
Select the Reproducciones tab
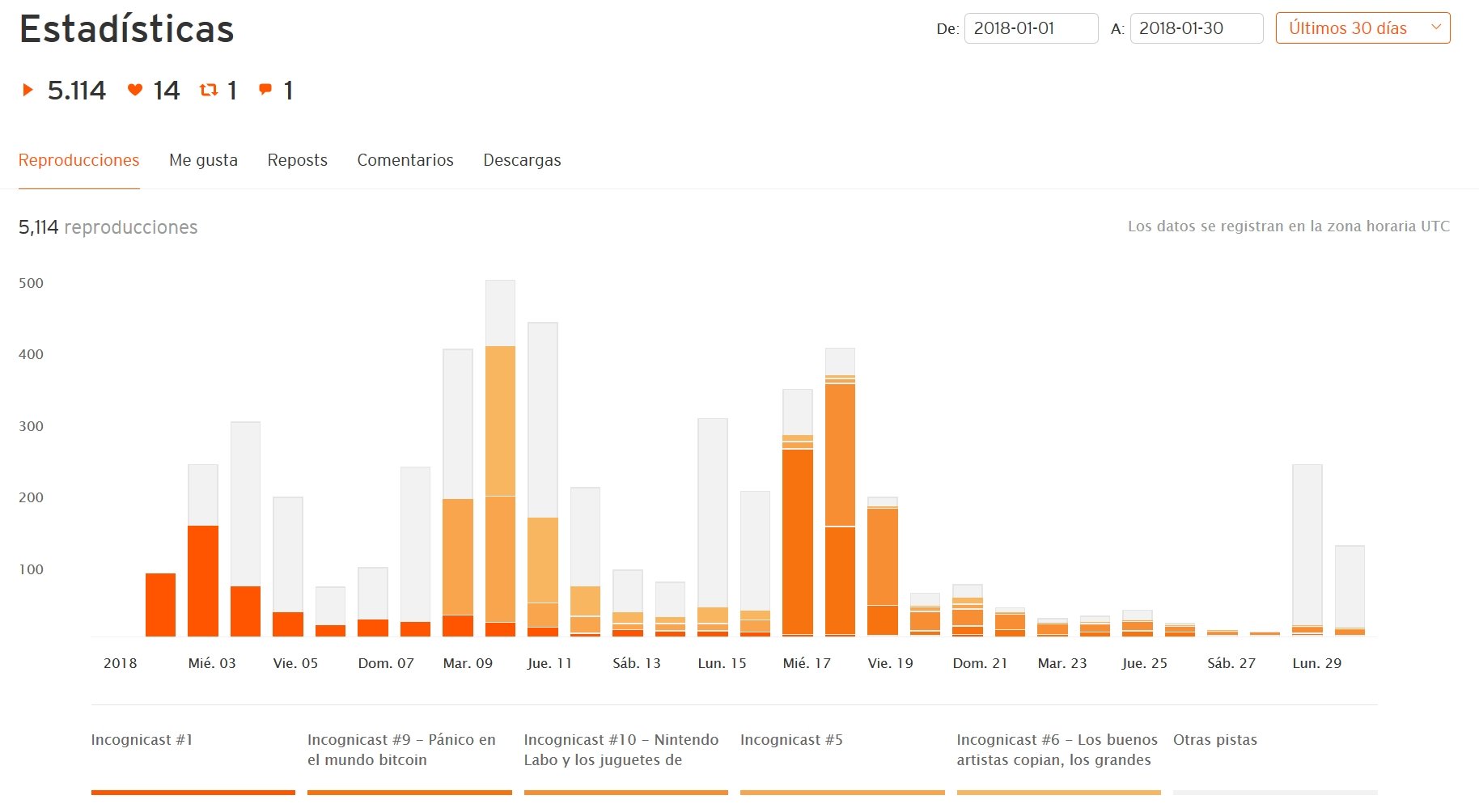(x=78, y=160)
